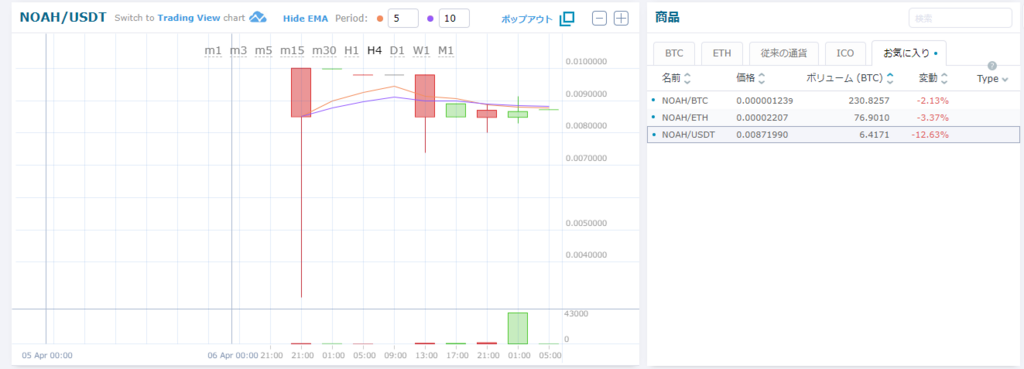Click the popout window icon

567,18
